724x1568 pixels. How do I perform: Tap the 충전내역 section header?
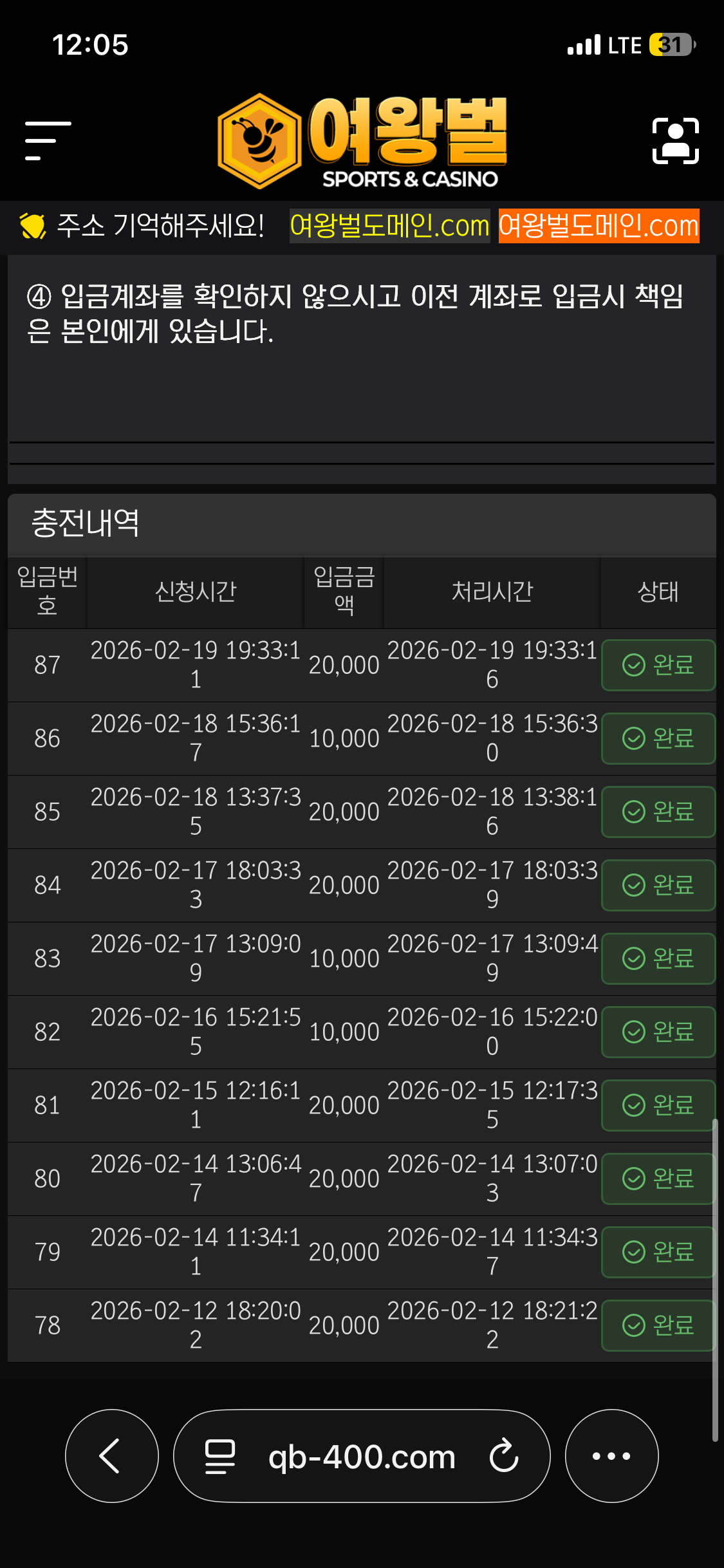tap(86, 523)
